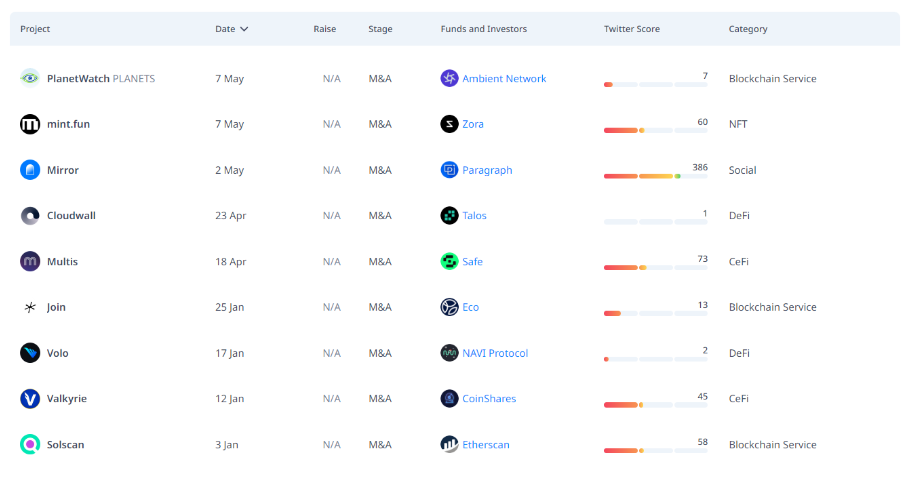Viewport: 914px width, 479px height.
Task: Open the Cloudwall project name
Action: tap(71, 216)
